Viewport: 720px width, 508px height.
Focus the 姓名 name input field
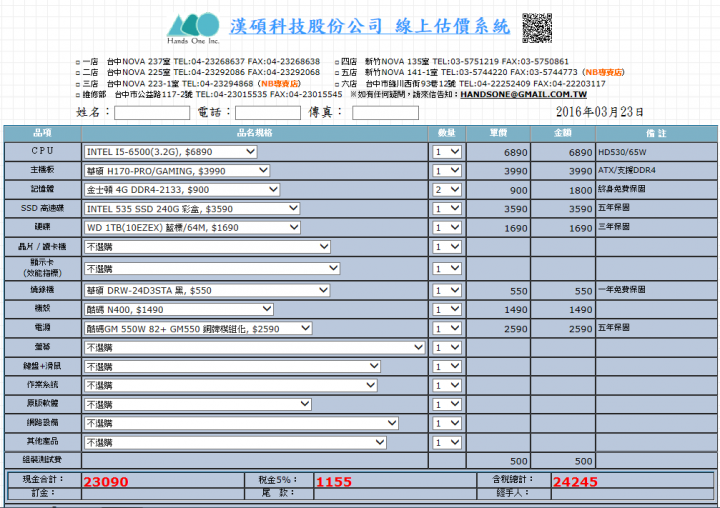(x=152, y=113)
